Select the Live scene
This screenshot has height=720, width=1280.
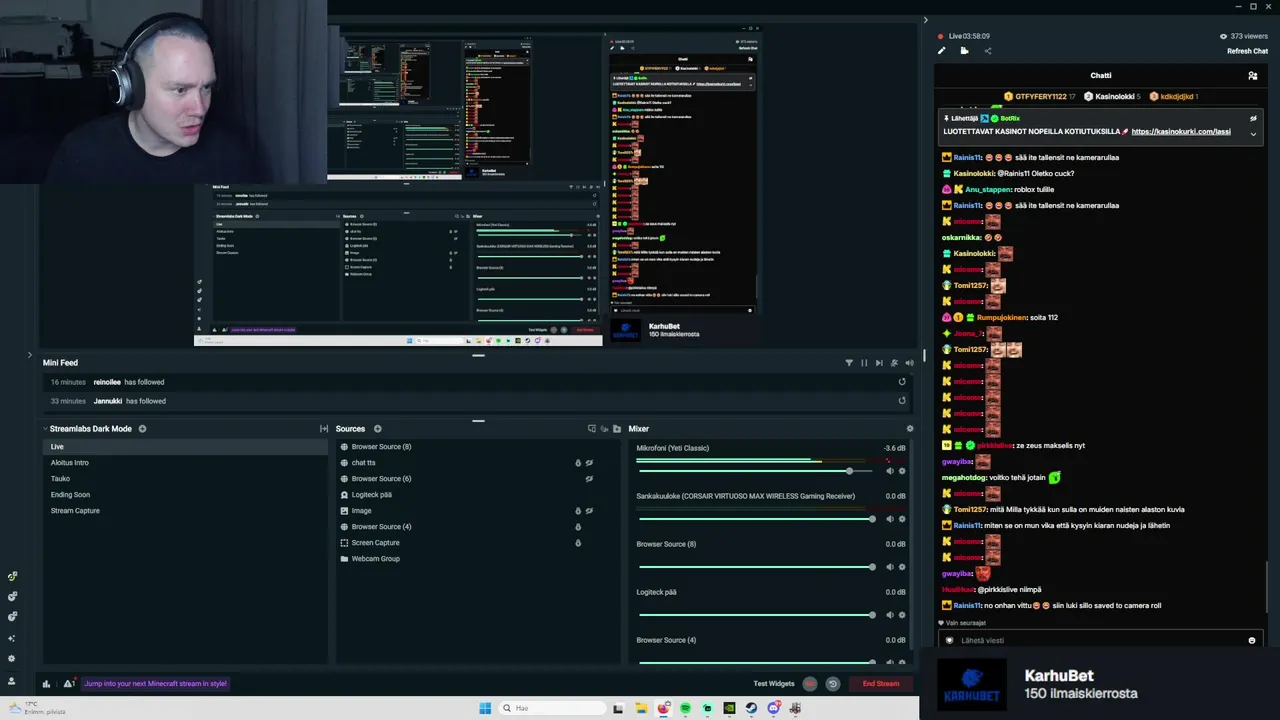(185, 447)
